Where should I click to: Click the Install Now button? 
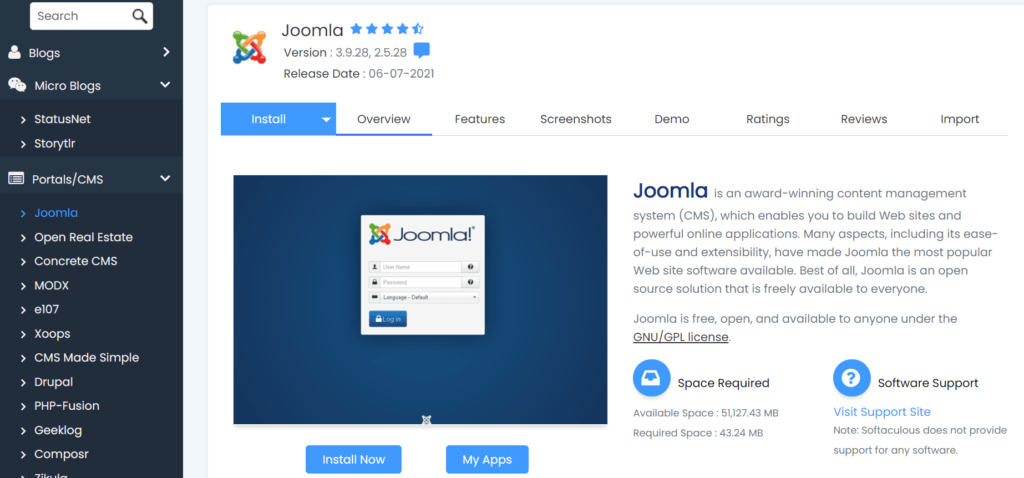click(x=353, y=459)
